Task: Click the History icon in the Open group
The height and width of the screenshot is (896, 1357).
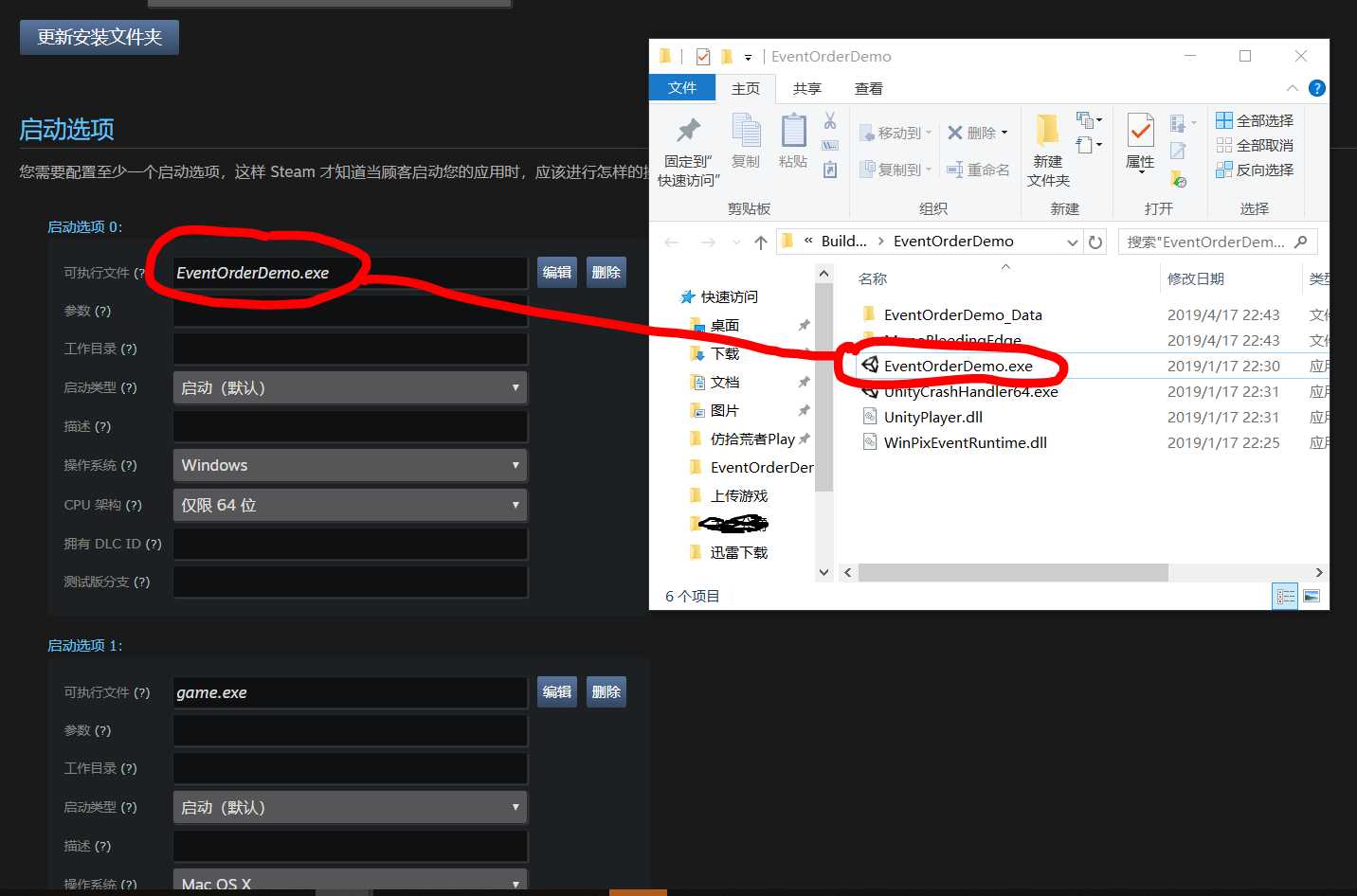Action: tap(1178, 178)
